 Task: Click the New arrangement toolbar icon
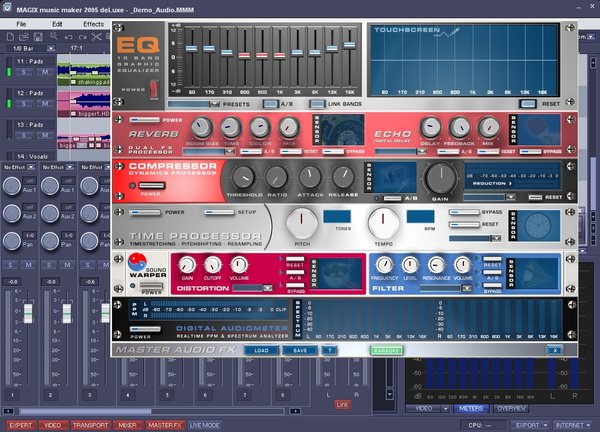tap(10, 37)
